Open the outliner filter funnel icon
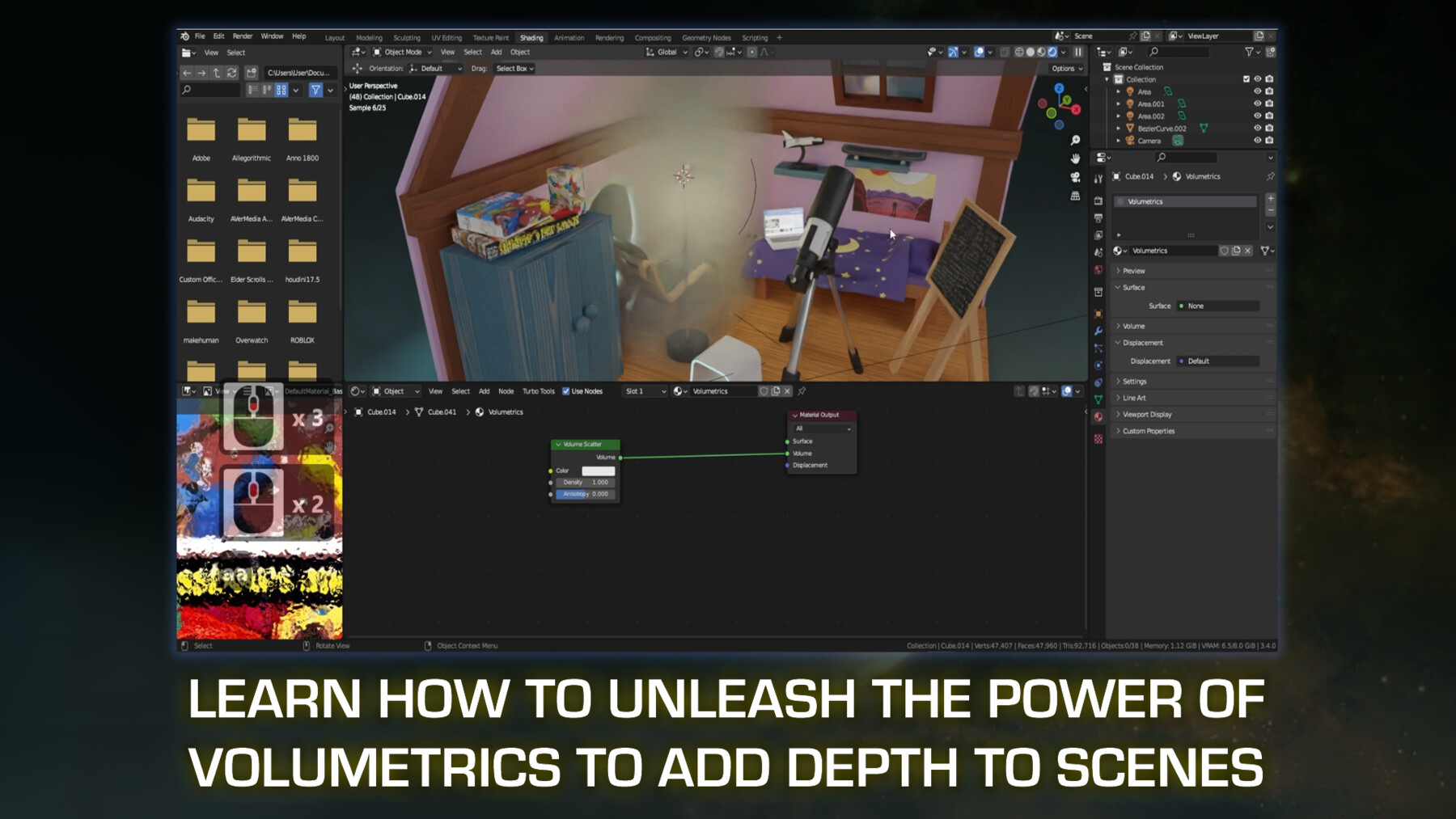The width and height of the screenshot is (1456, 819). click(1250, 52)
